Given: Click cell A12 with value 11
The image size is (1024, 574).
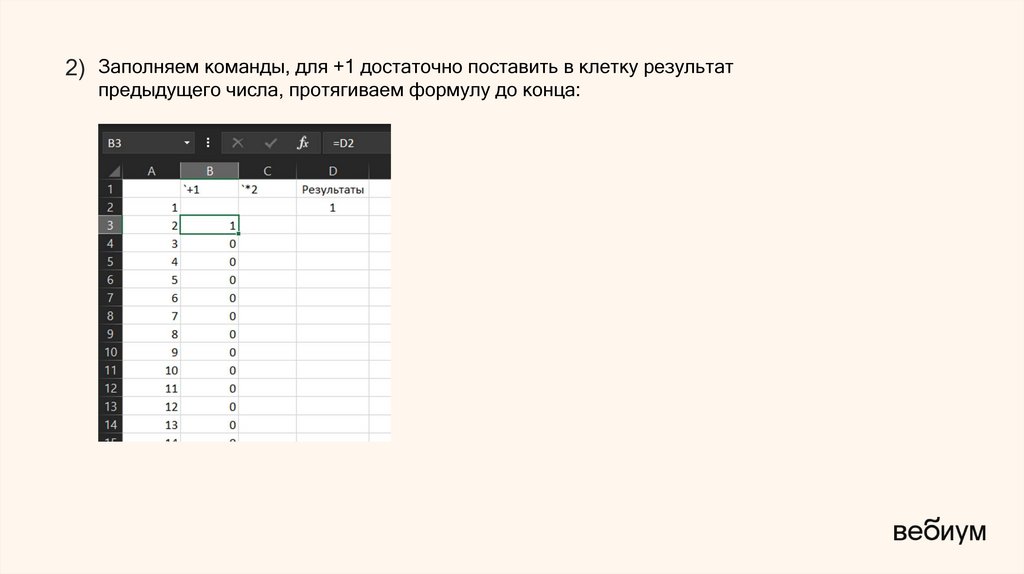Looking at the screenshot, I should point(152,389).
